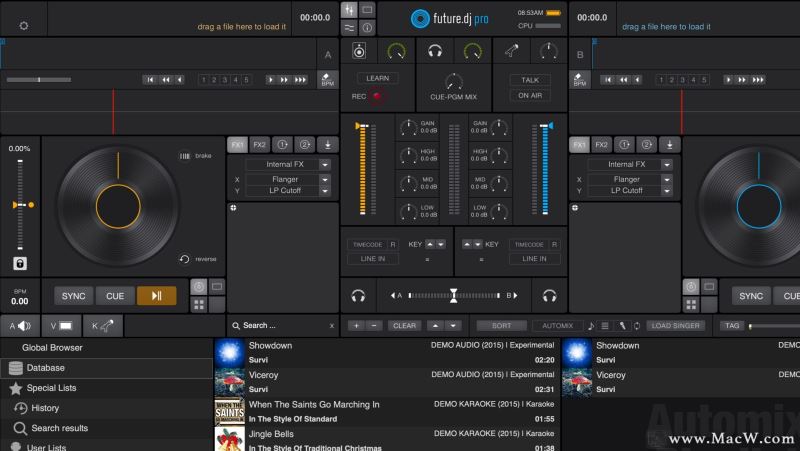Image resolution: width=800 pixels, height=451 pixels.
Task: Click the microphone icon
Action: point(512,51)
